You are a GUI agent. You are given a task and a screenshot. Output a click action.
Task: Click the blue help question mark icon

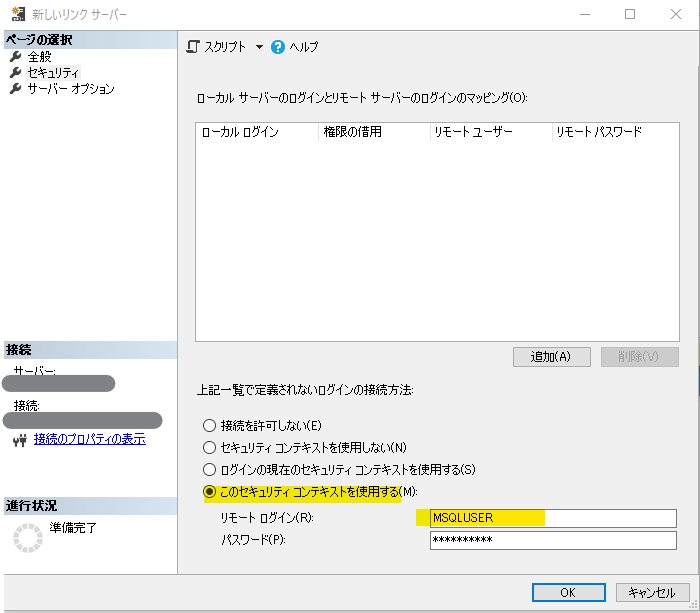[278, 47]
